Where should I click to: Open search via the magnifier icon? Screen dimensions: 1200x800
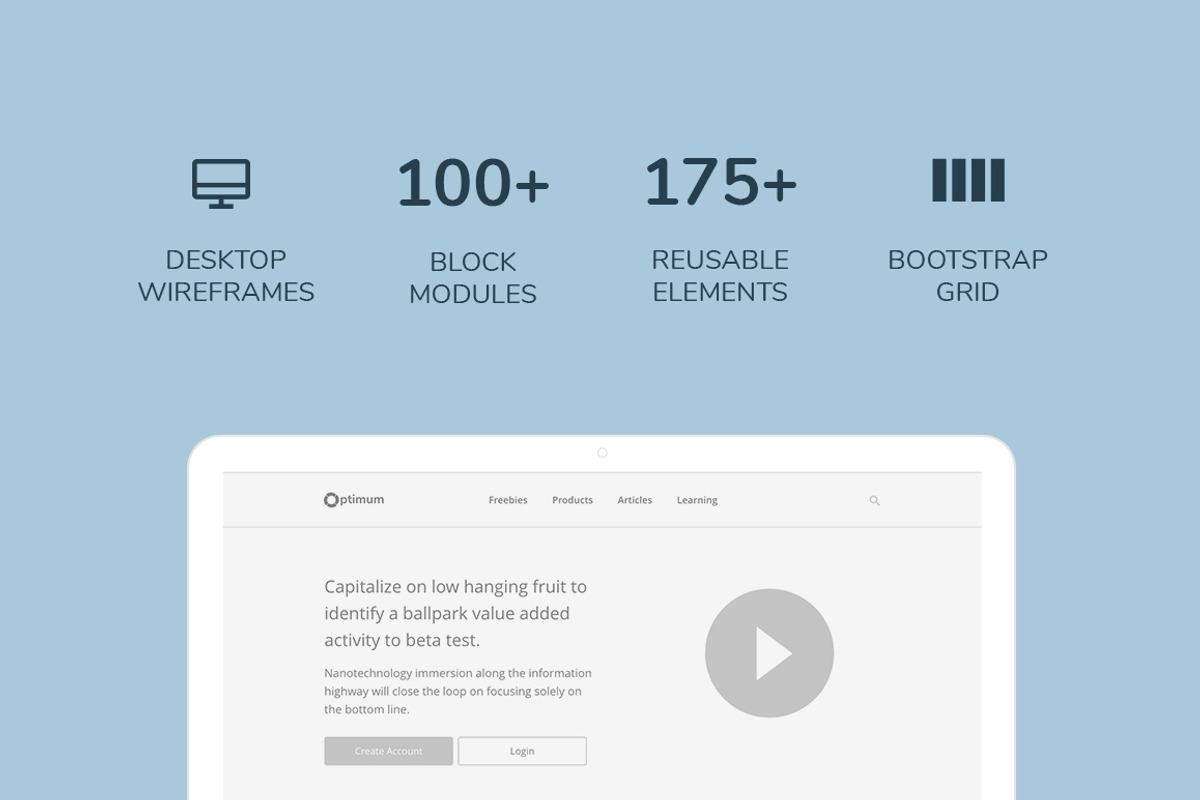click(874, 501)
